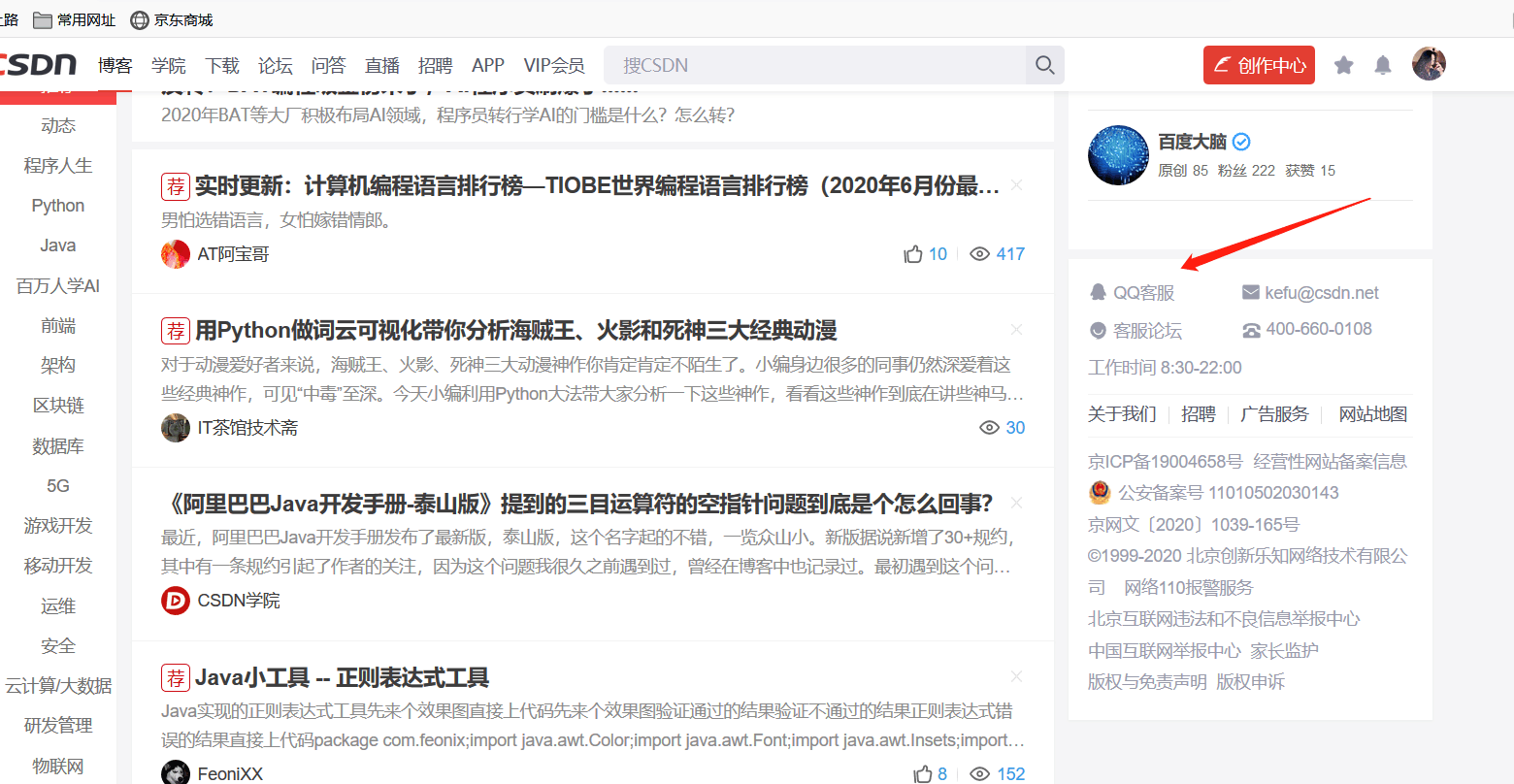Viewport: 1514px width, 784px height.
Task: Click the QQ客服 bell icon
Action: [1098, 292]
